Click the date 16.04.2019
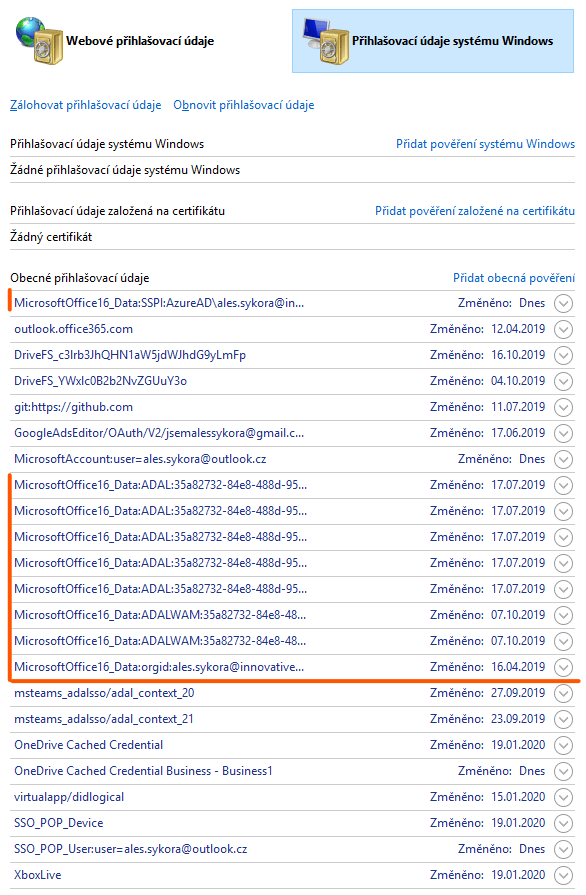586x895 pixels. (x=518, y=667)
